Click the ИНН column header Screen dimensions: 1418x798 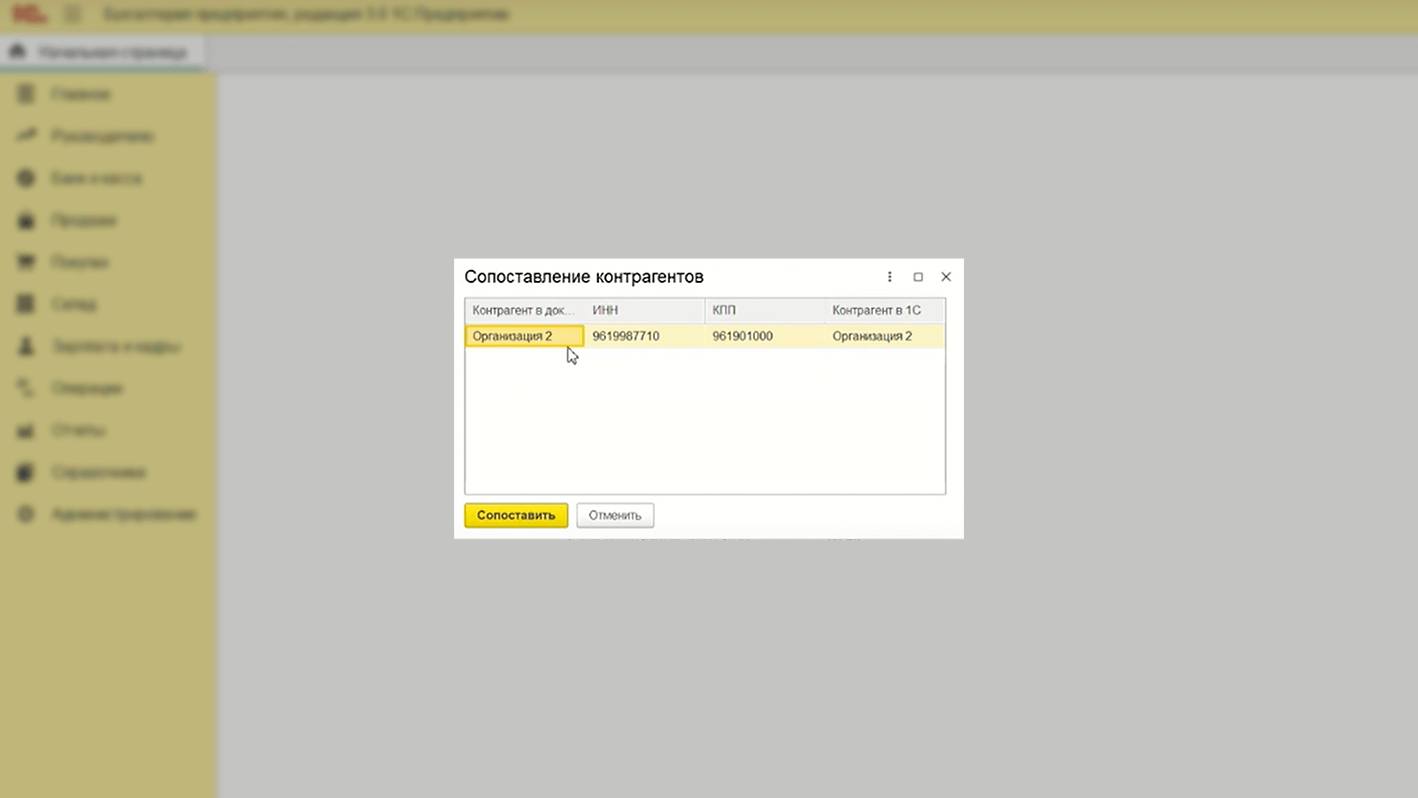click(x=606, y=310)
